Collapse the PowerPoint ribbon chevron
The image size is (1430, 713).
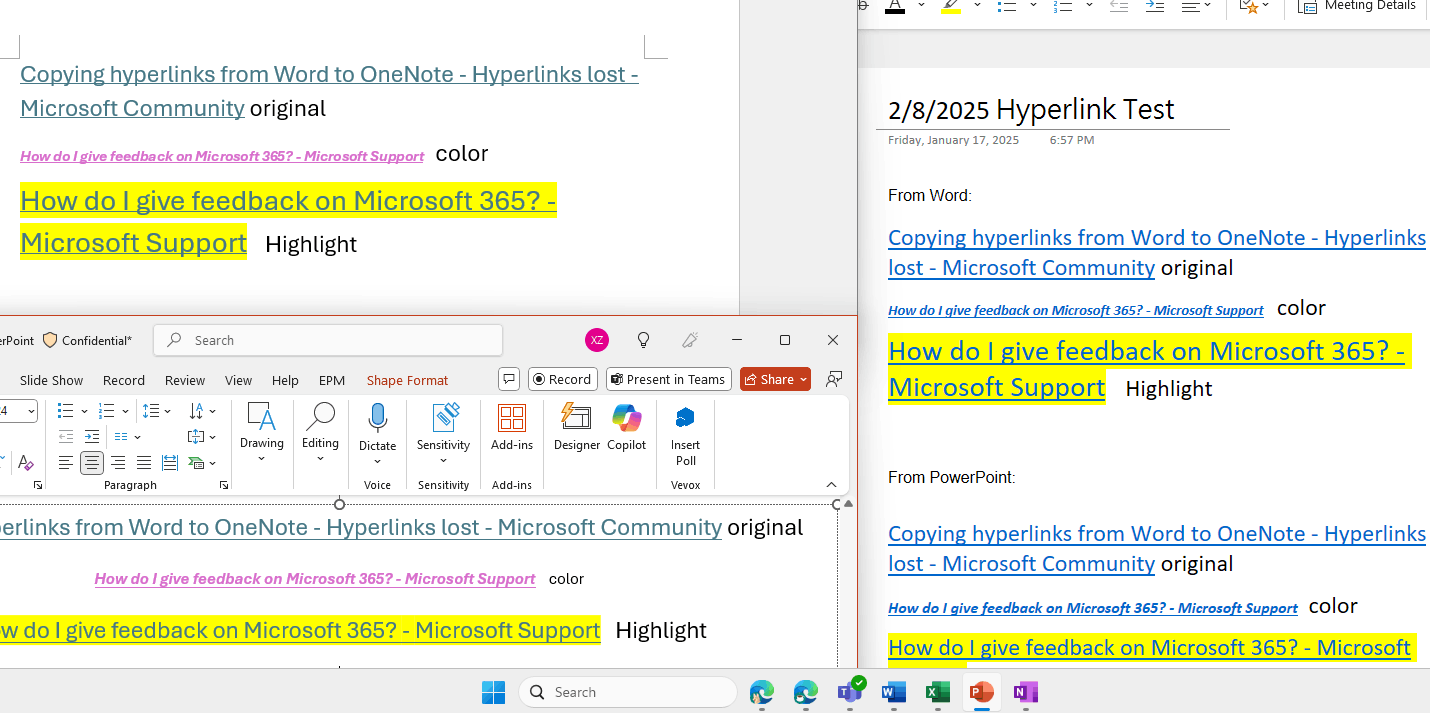tap(832, 485)
